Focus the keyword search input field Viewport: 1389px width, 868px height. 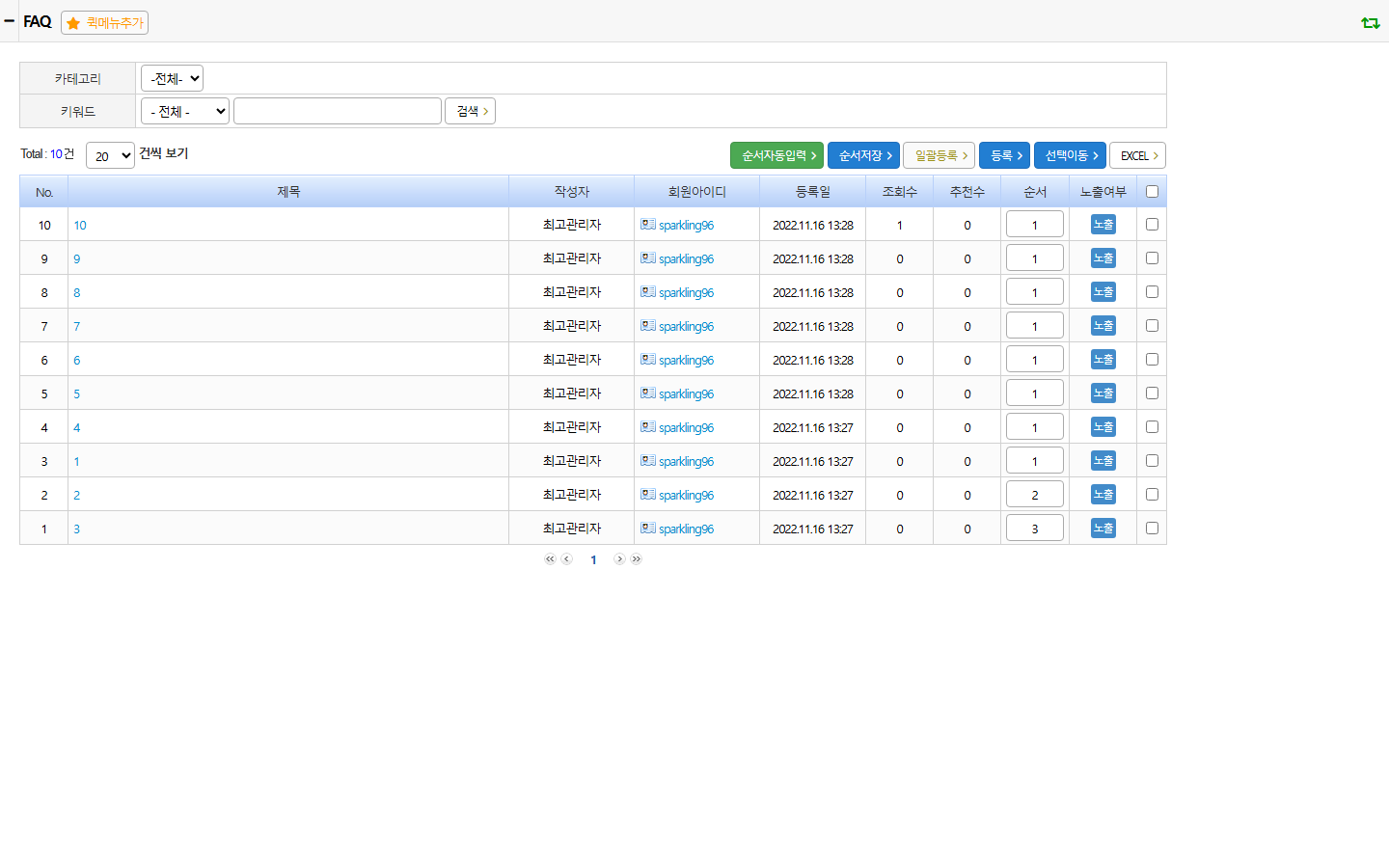[338, 111]
